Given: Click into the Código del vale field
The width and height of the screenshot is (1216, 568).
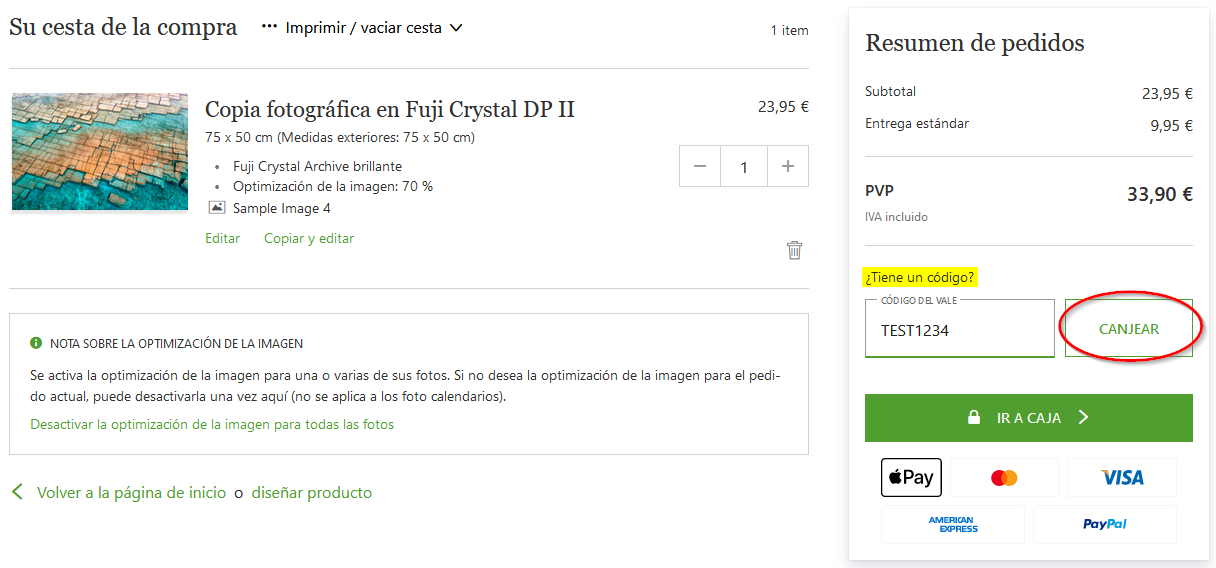Looking at the screenshot, I should tap(960, 329).
